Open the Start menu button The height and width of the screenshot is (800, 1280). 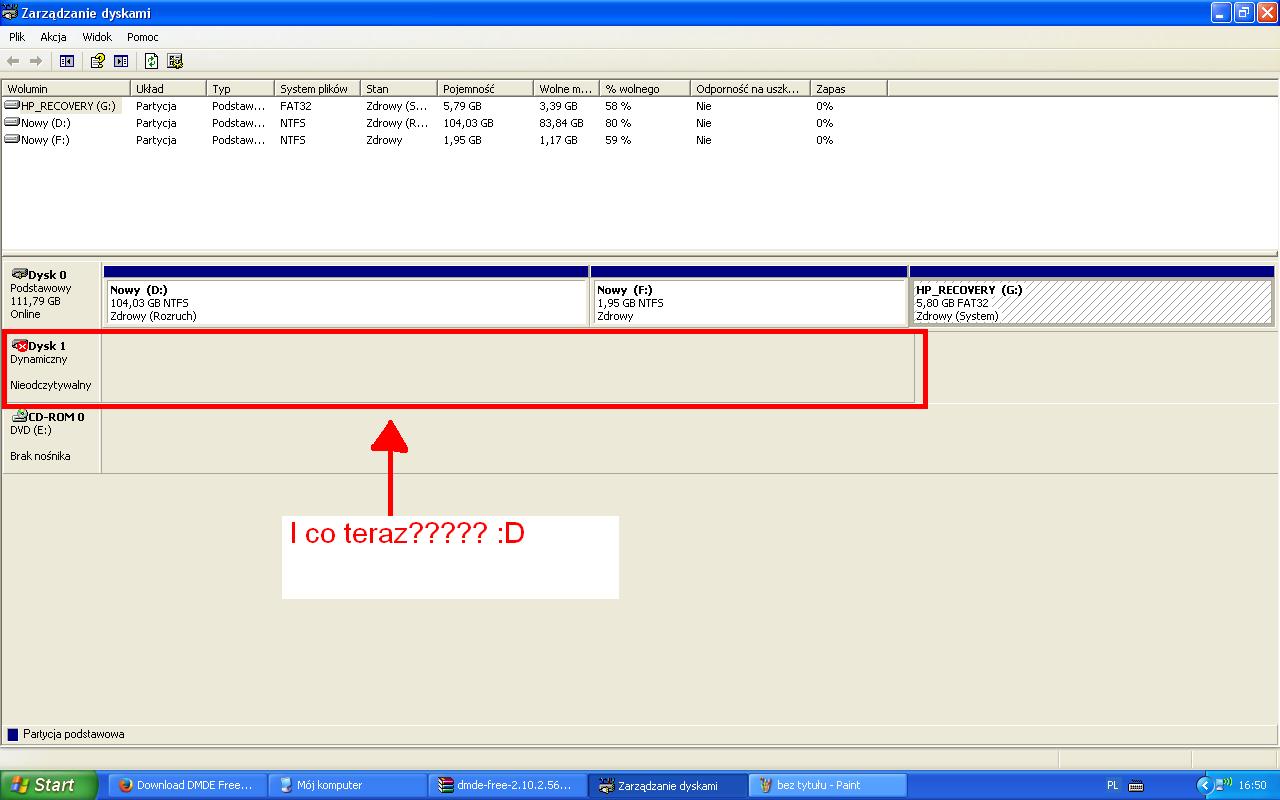tap(49, 785)
